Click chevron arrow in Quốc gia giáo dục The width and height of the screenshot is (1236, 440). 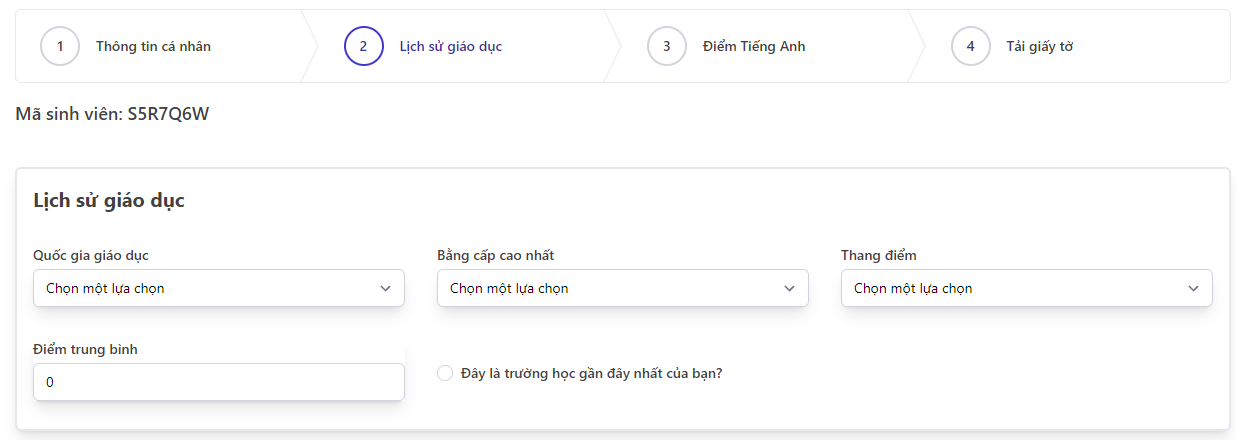pyautogui.click(x=386, y=288)
